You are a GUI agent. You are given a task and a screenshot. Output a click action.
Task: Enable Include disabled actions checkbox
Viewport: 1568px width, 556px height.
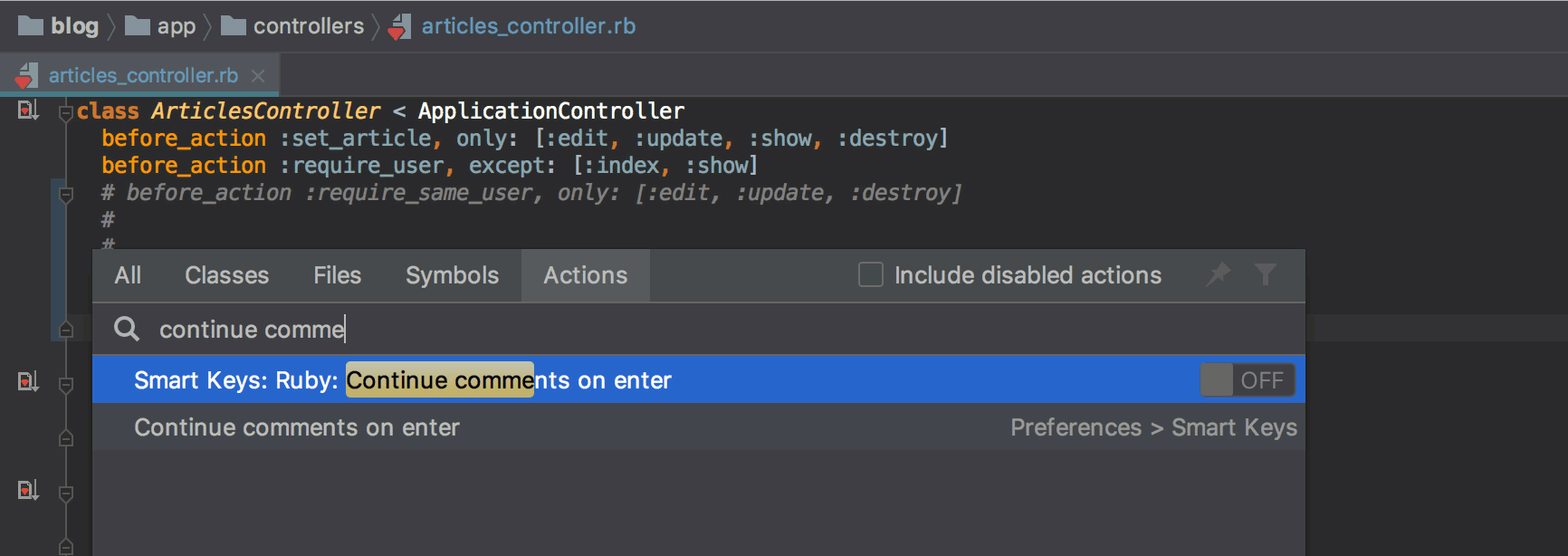point(870,274)
